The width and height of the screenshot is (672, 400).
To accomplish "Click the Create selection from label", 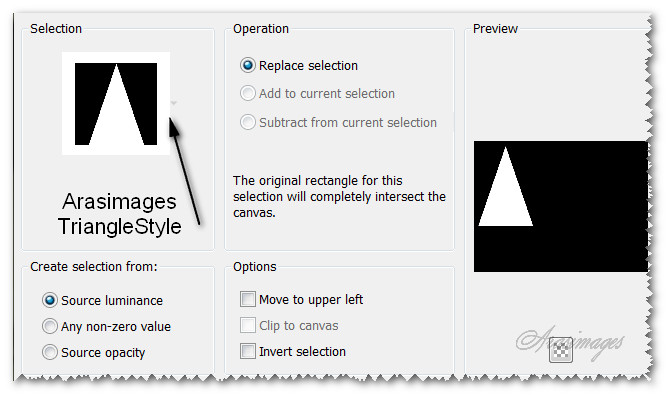I will pos(94,267).
